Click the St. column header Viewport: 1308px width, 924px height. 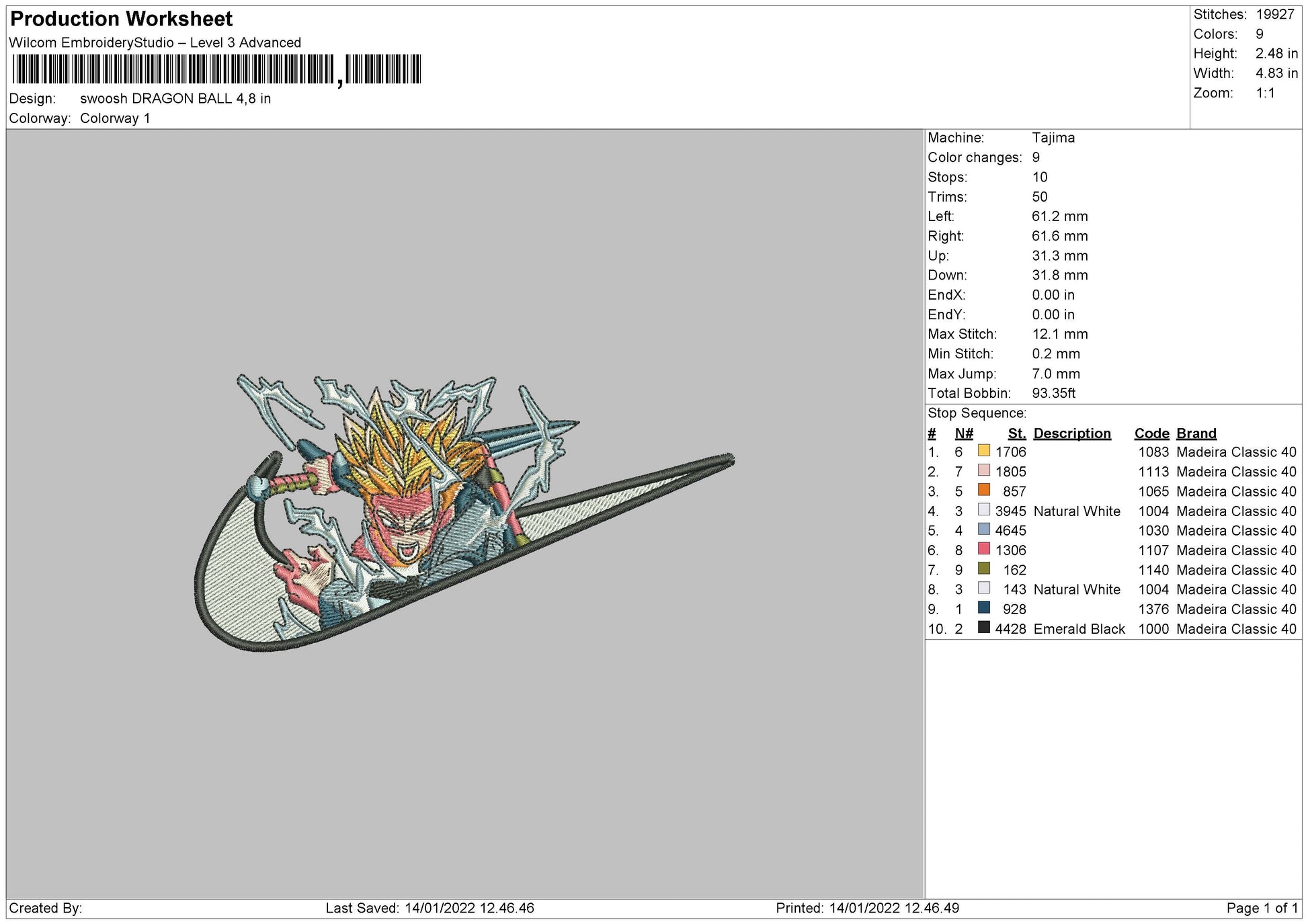tap(1016, 433)
